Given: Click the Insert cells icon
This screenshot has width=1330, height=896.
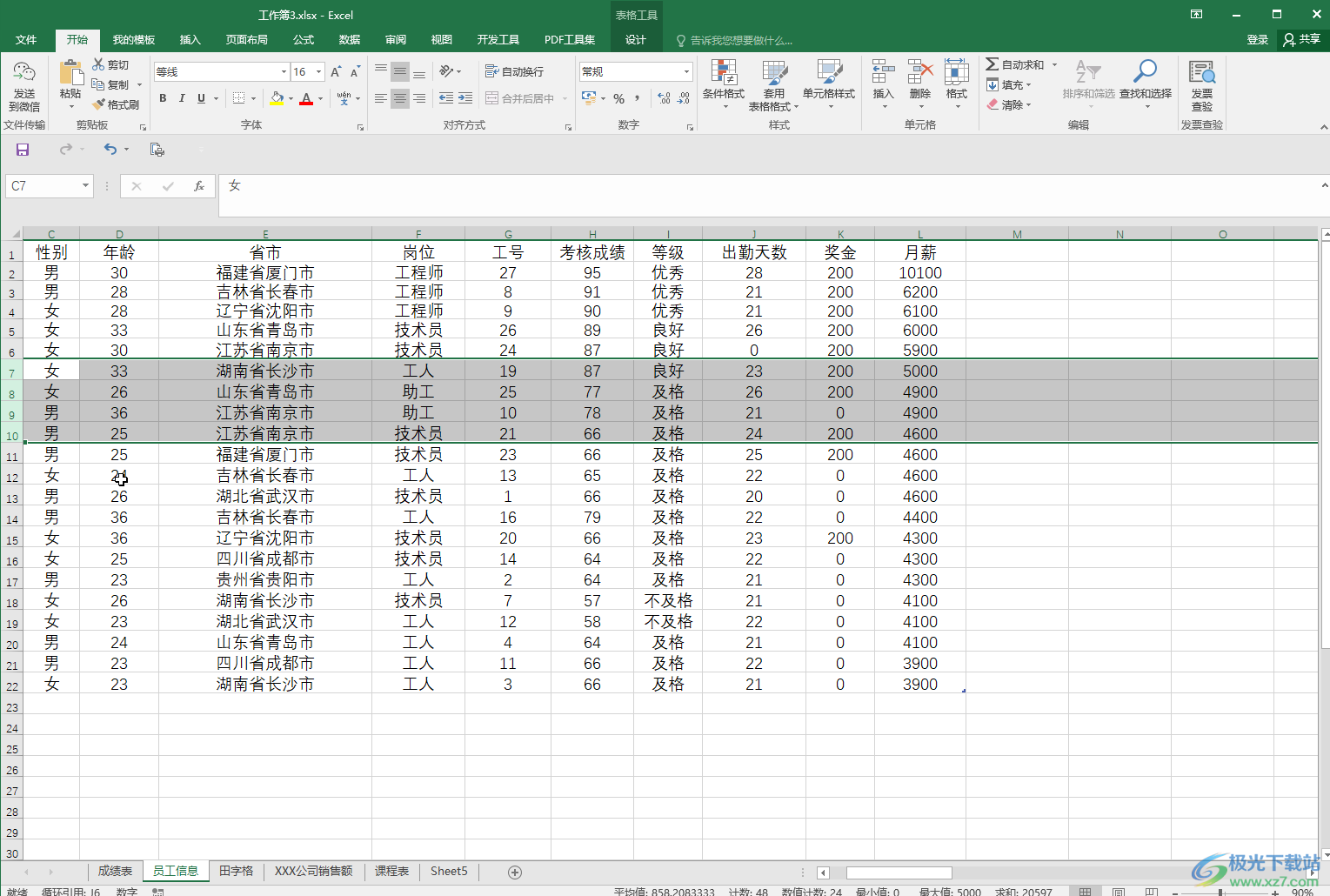Looking at the screenshot, I should click(883, 73).
